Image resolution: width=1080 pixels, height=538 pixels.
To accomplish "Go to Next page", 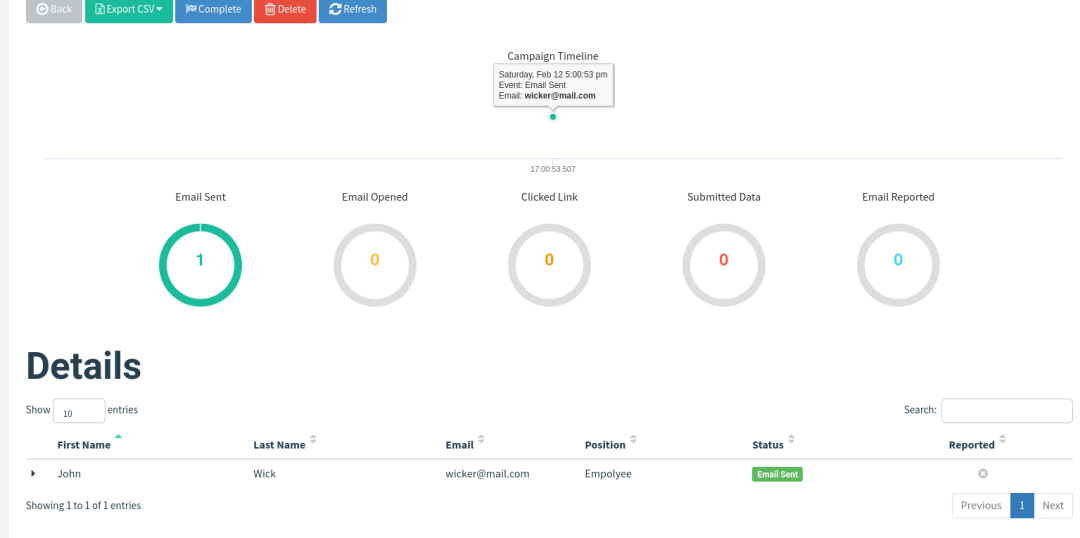I will coord(1052,505).
